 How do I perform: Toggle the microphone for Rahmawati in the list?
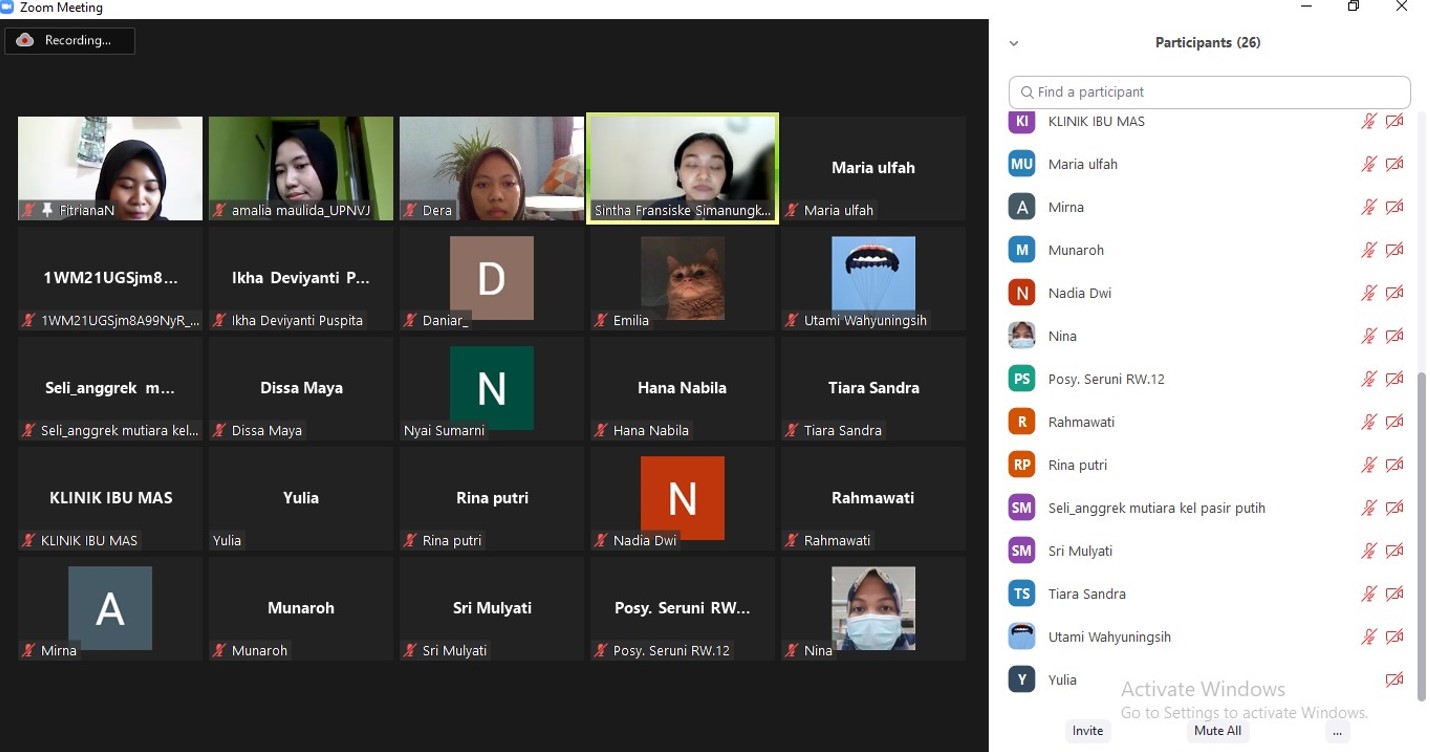[1369, 422]
